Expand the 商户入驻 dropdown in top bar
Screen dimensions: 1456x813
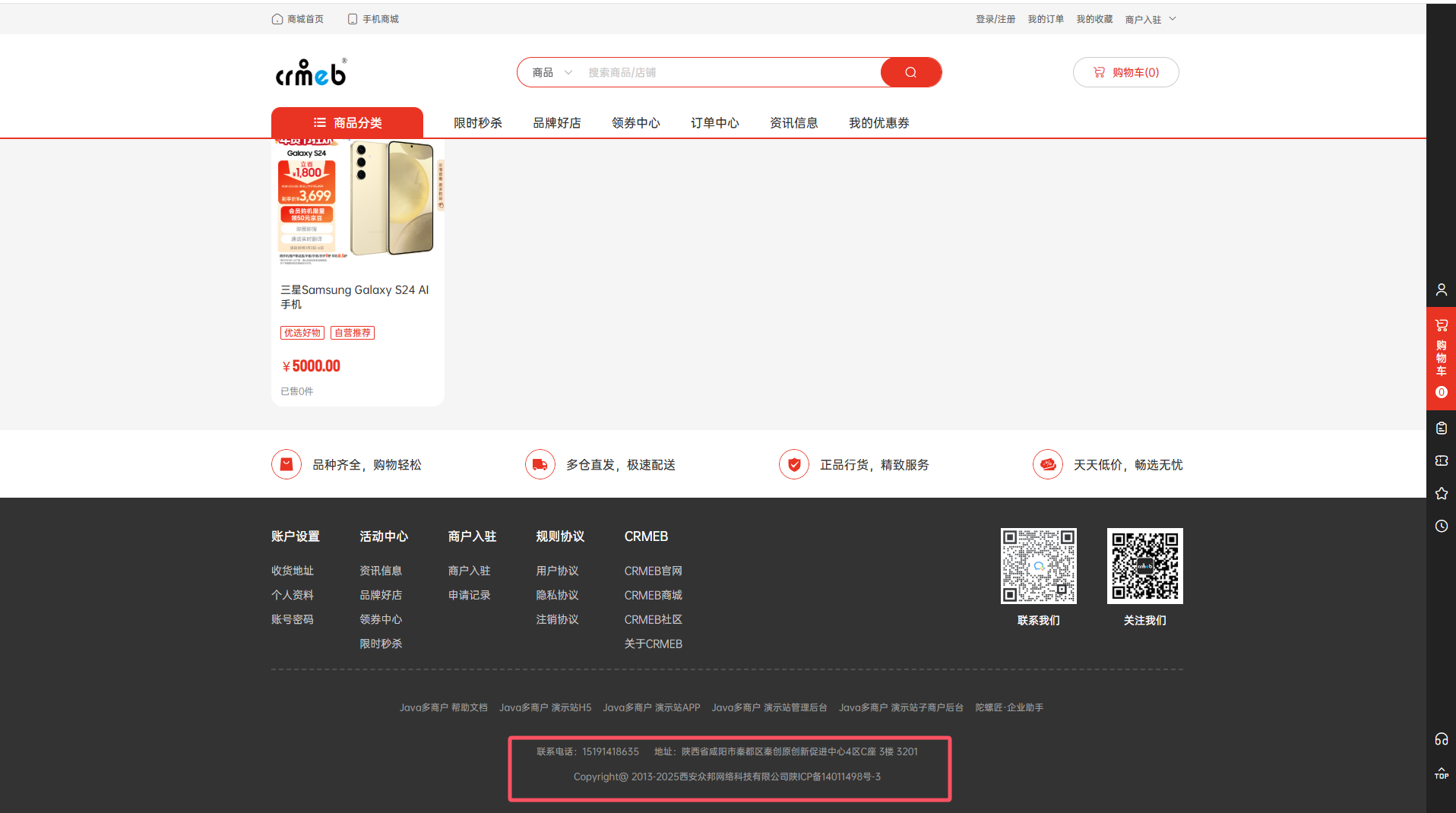(1150, 19)
